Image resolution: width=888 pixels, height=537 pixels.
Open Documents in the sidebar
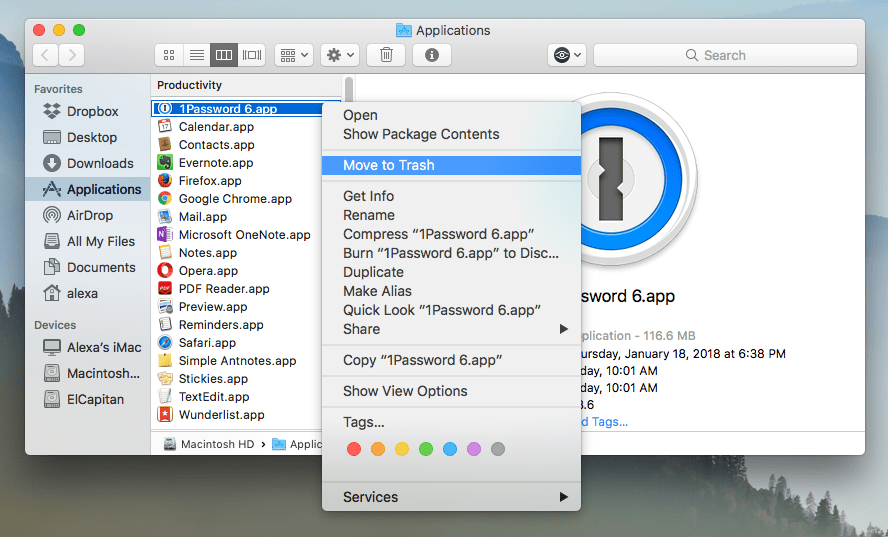[x=89, y=267]
